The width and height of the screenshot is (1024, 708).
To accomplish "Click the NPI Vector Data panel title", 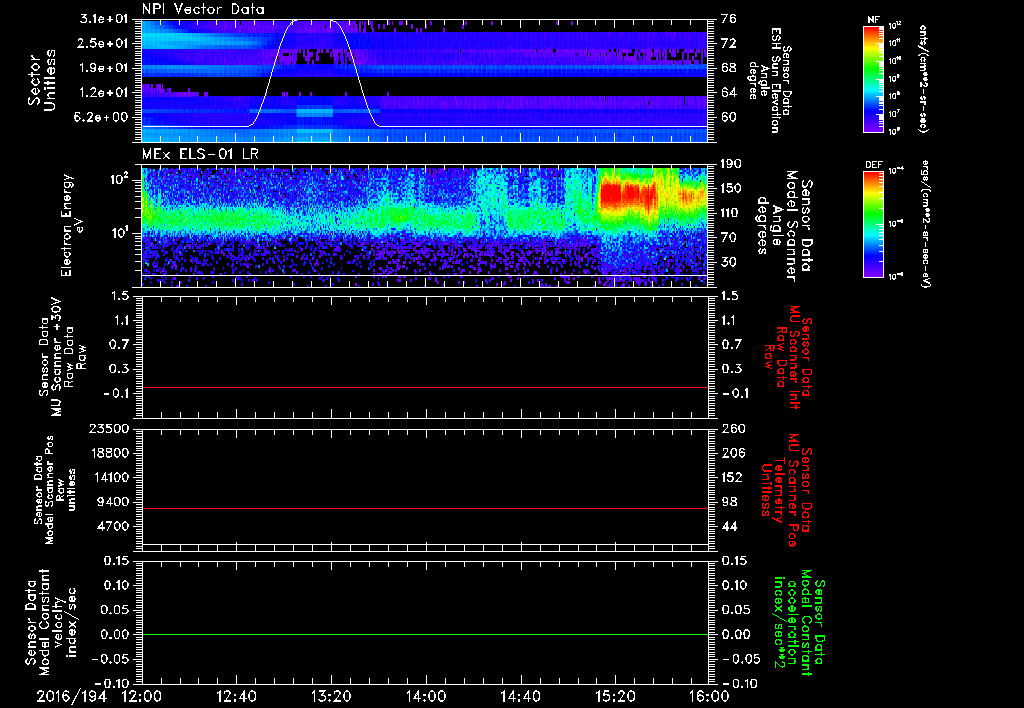I will pyautogui.click(x=203, y=9).
